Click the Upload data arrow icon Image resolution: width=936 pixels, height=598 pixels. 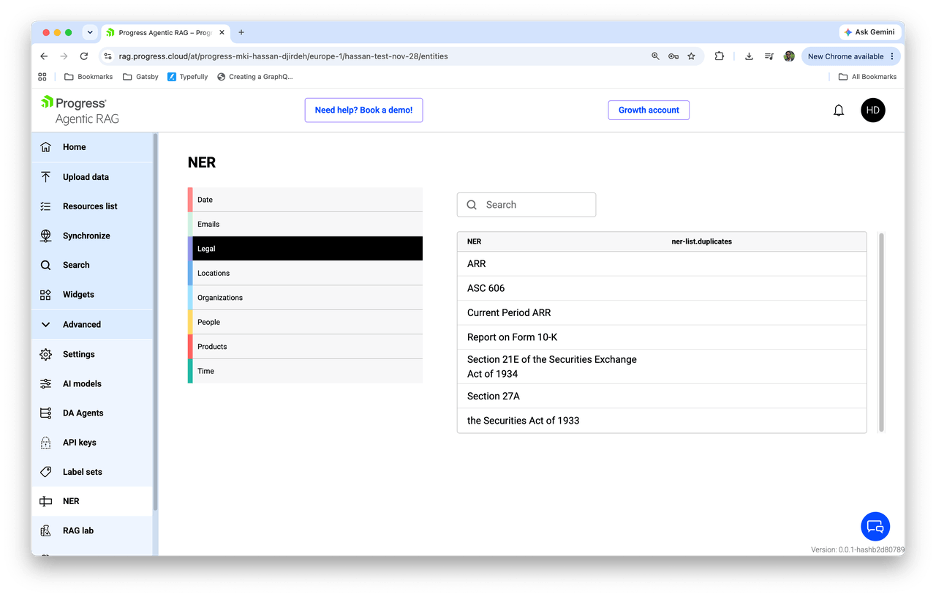tap(45, 177)
